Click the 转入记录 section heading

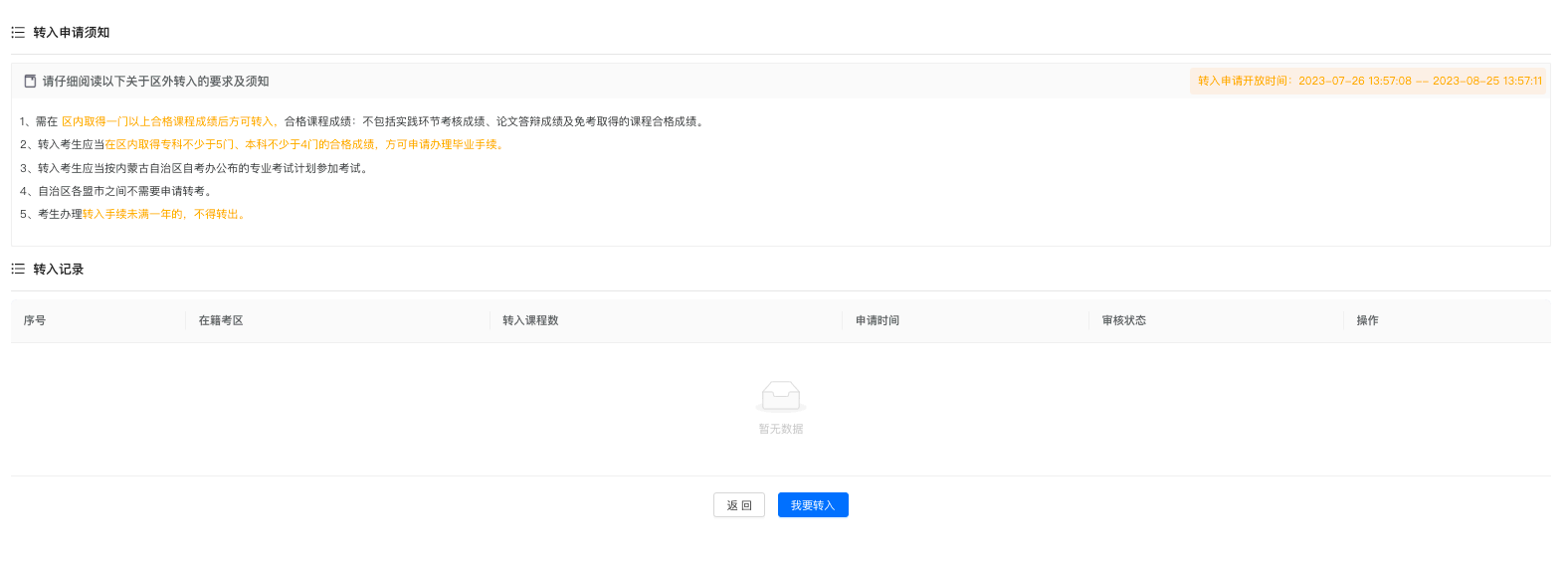59,270
